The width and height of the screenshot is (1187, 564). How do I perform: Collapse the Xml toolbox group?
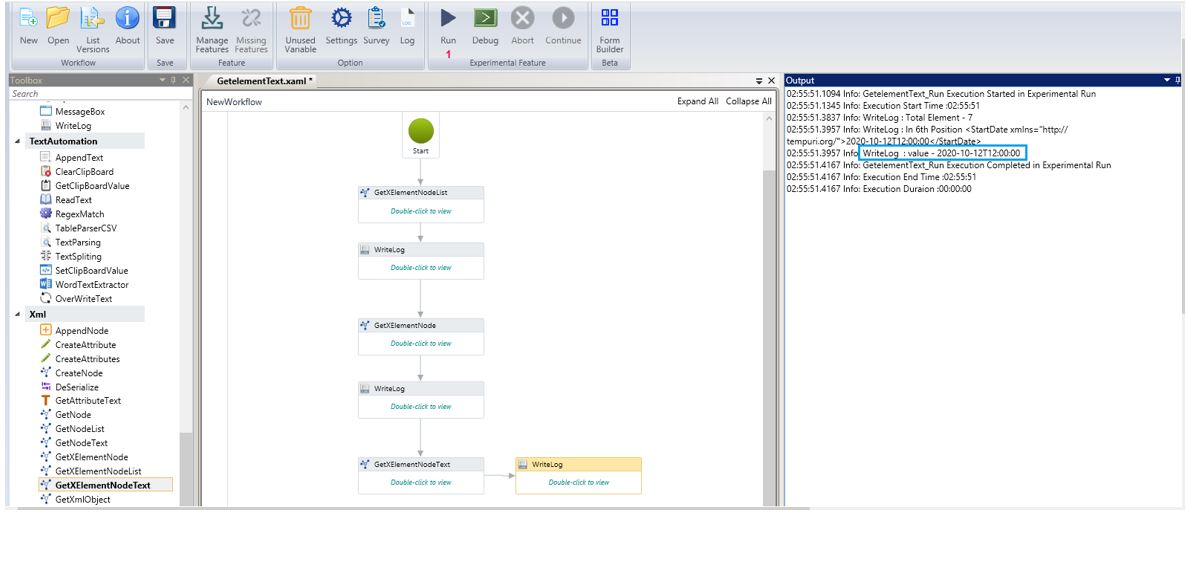pyautogui.click(x=17, y=314)
